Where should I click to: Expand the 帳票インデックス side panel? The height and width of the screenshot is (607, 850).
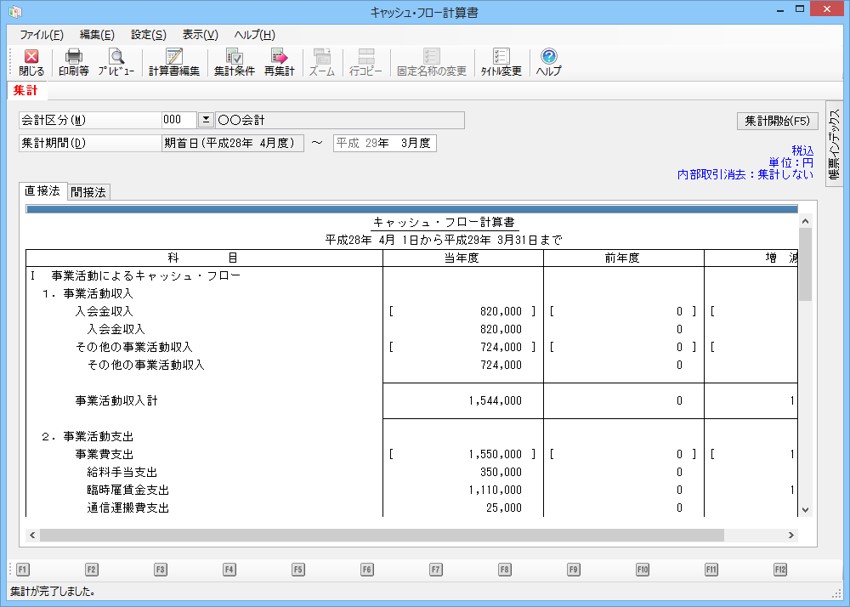coord(833,145)
